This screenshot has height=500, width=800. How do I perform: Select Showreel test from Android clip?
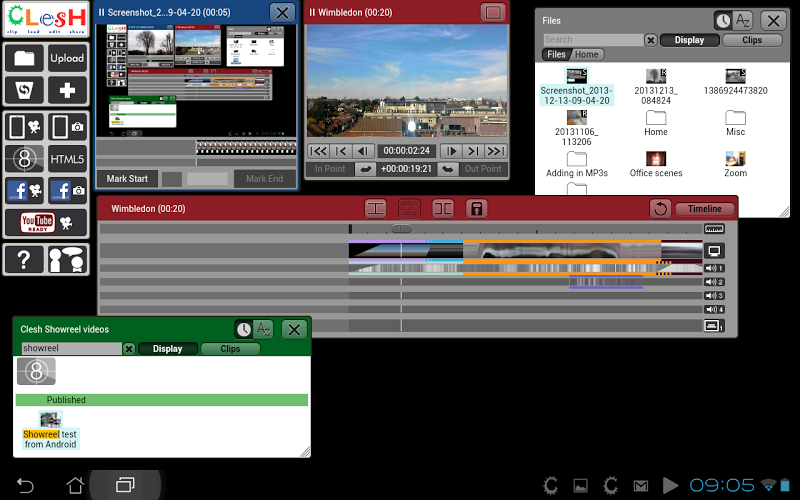click(x=50, y=430)
